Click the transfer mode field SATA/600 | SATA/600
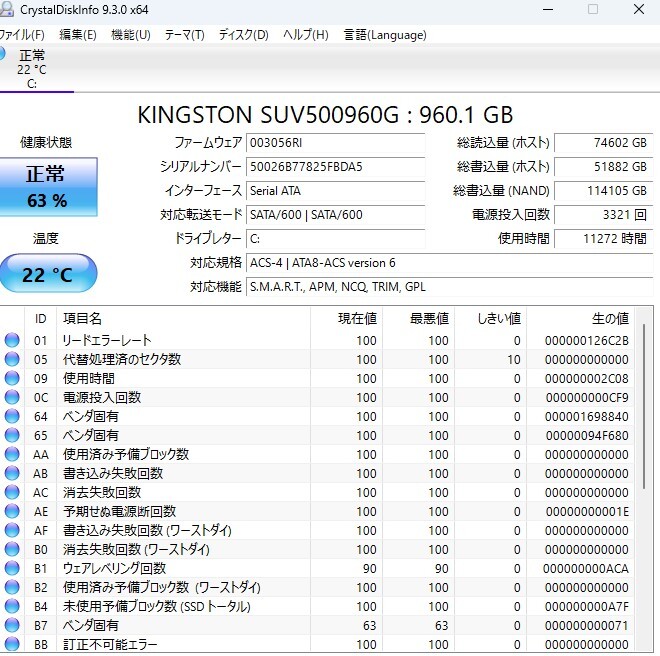Image resolution: width=660 pixels, height=656 pixels. 335,215
